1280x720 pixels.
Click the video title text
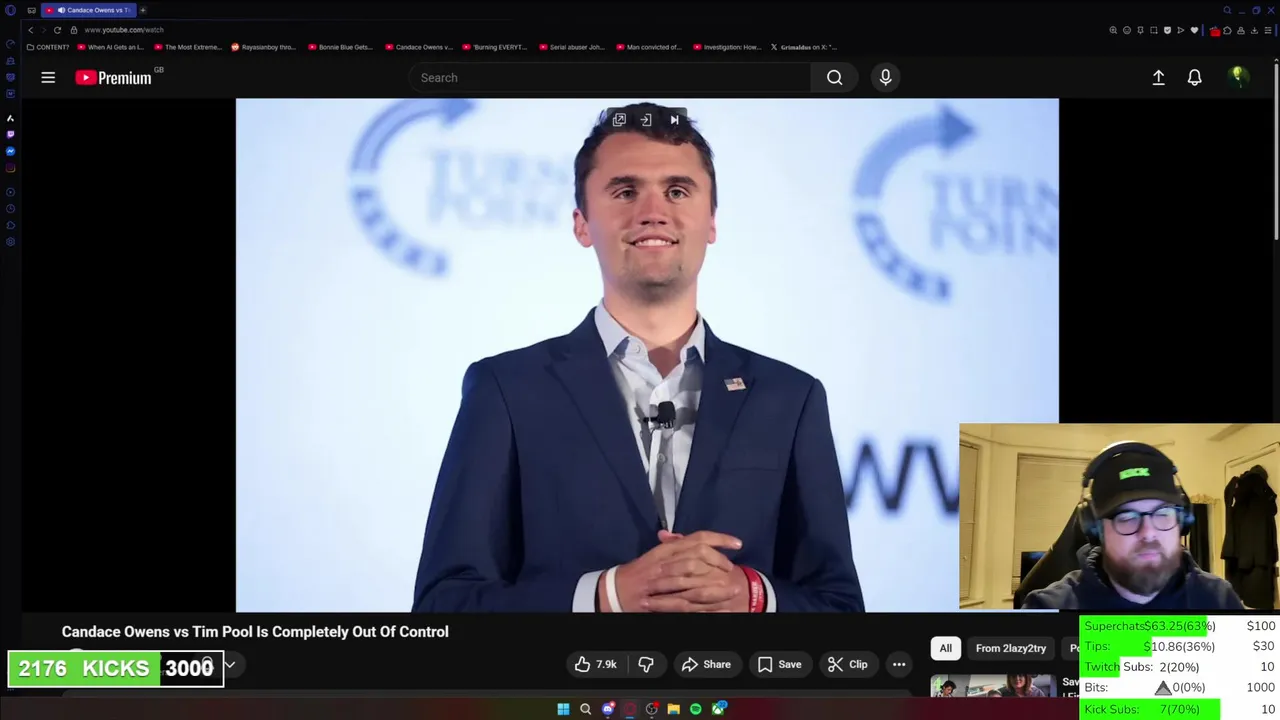(x=255, y=632)
